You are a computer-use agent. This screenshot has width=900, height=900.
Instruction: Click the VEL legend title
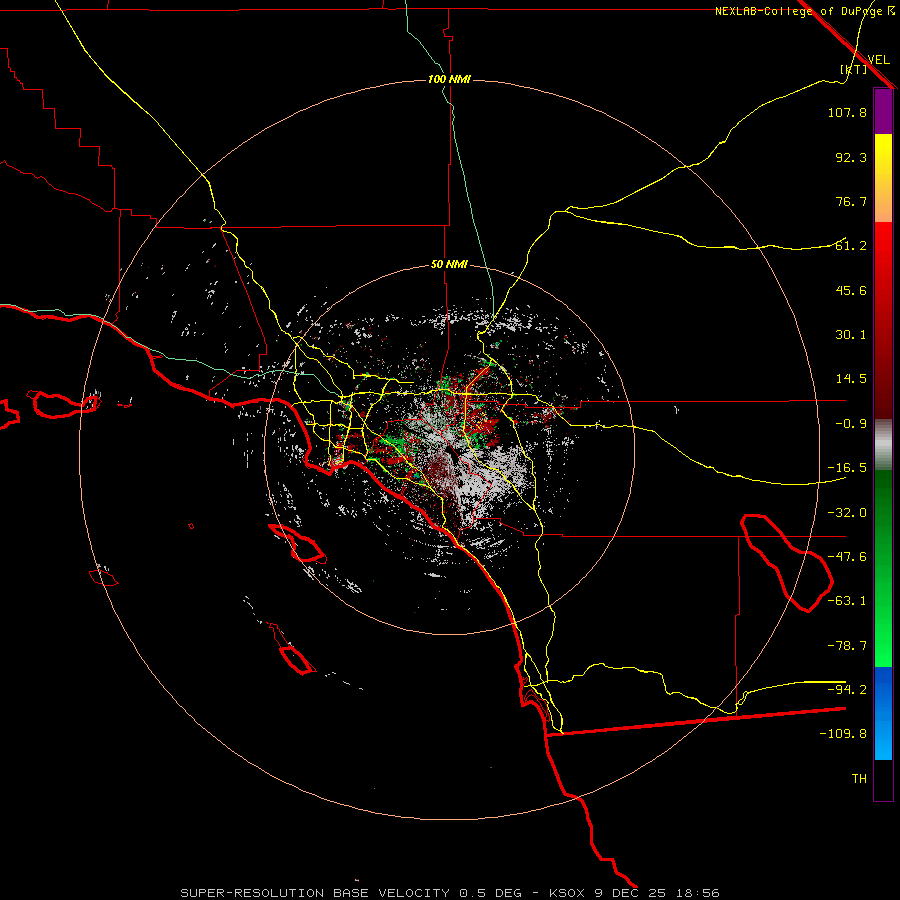coord(878,59)
